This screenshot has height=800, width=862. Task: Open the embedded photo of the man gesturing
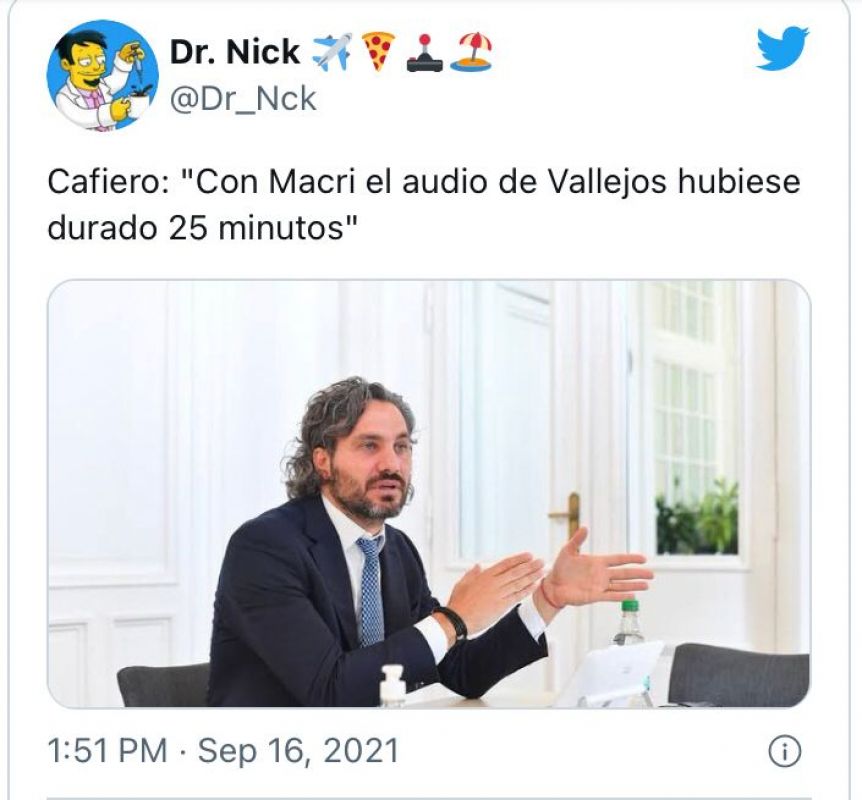point(429,493)
